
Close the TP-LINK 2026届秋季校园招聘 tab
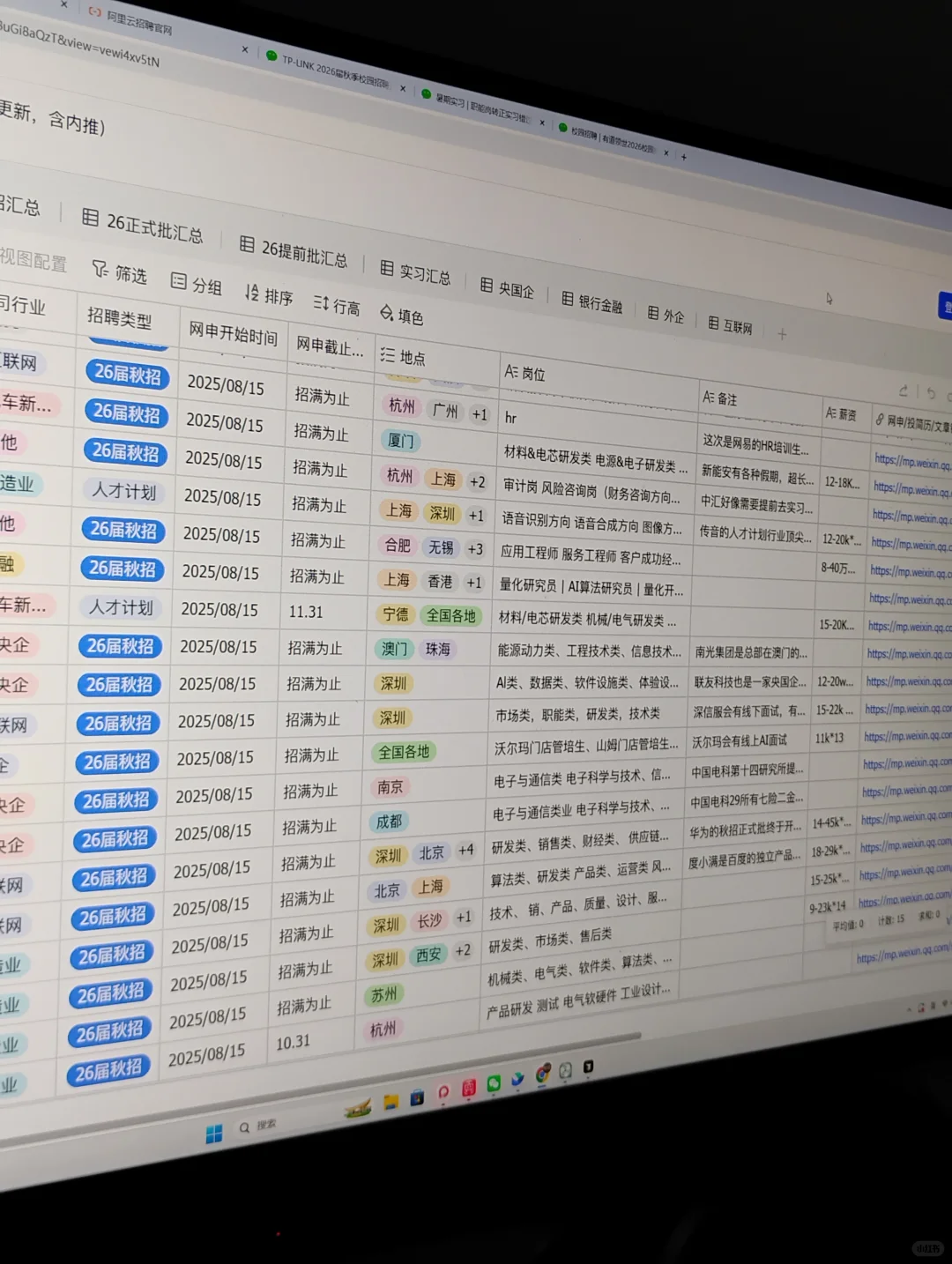point(403,88)
